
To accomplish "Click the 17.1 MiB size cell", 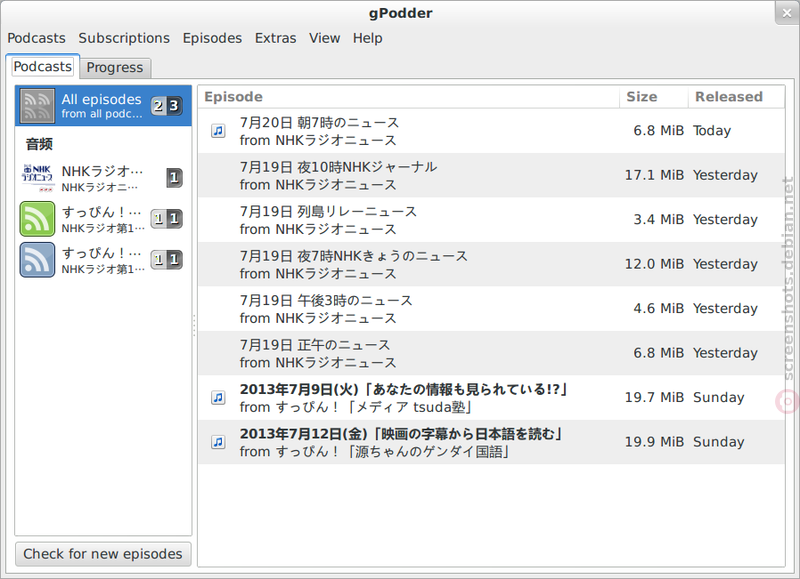I will pos(654,175).
